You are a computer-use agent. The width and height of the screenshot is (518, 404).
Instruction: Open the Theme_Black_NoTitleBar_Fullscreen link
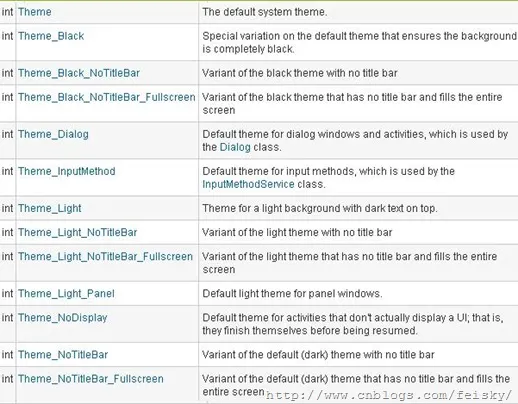coord(107,97)
